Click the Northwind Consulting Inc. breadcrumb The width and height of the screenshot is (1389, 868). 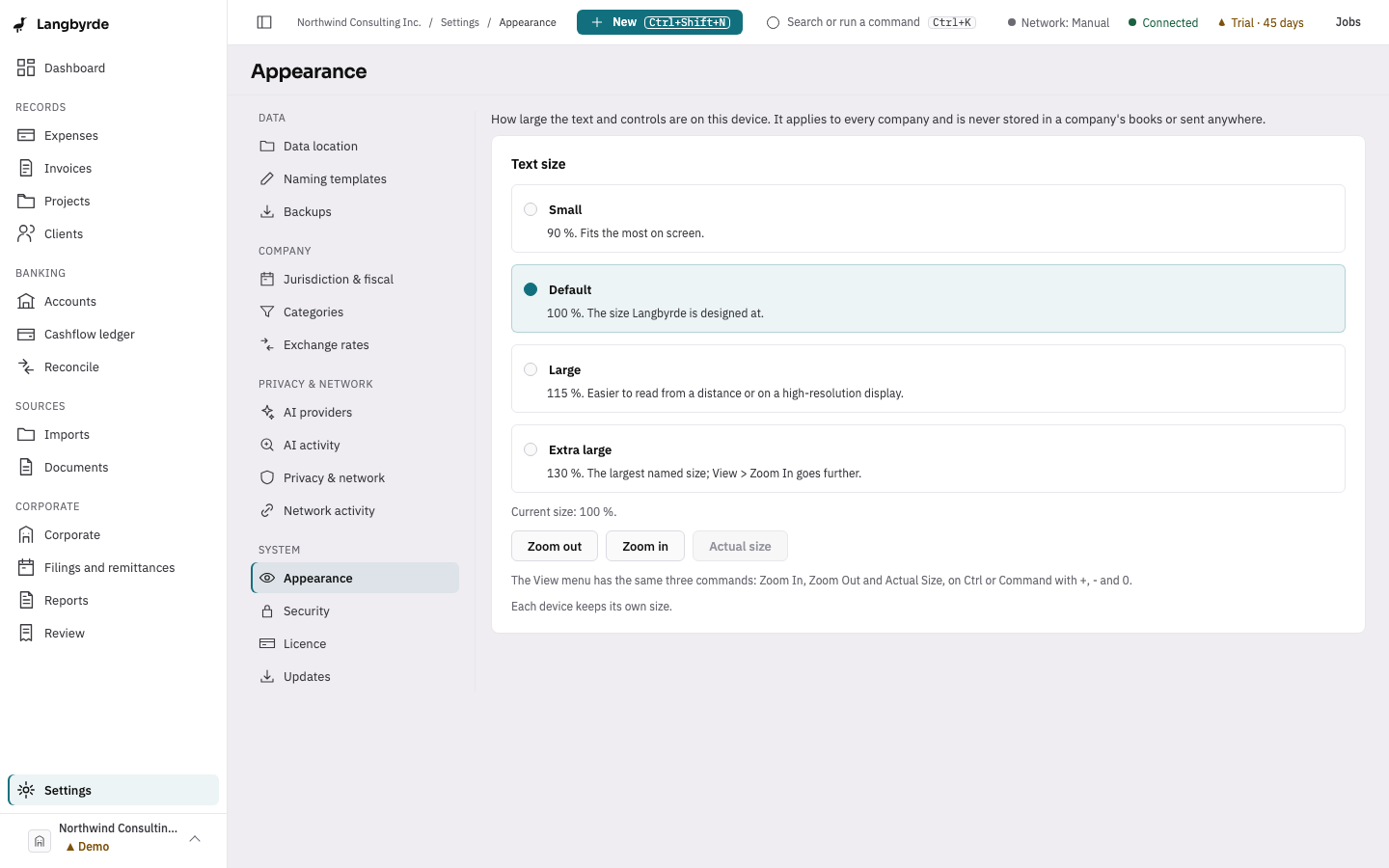pyautogui.click(x=359, y=22)
